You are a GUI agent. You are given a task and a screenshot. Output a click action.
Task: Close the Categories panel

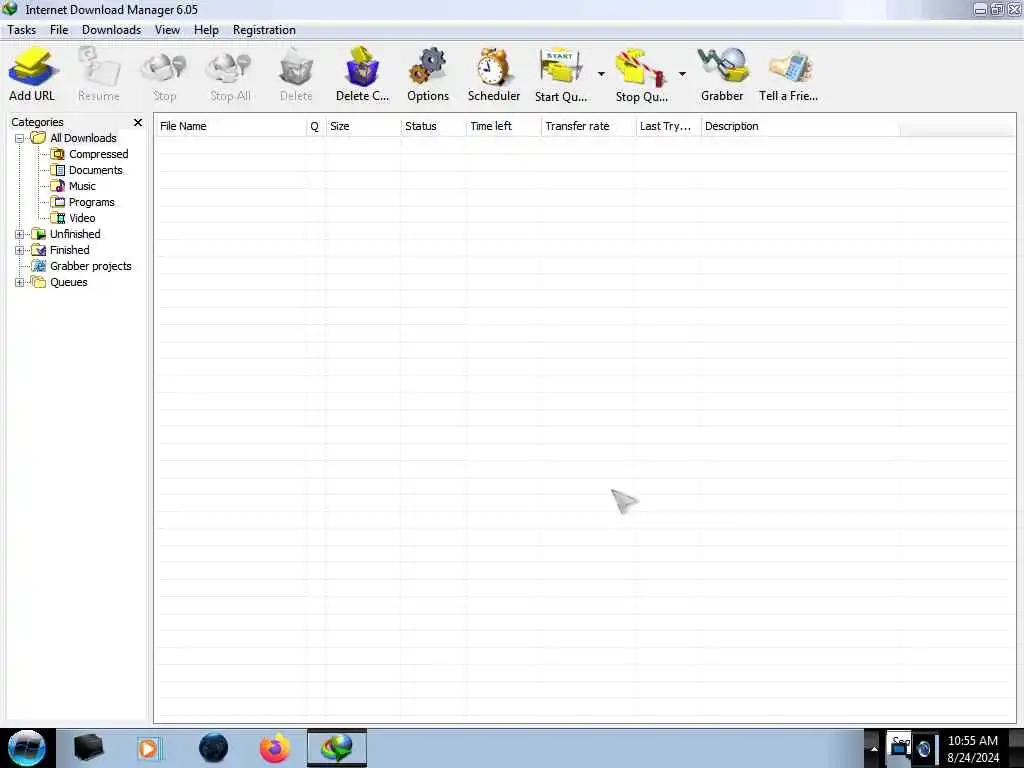(138, 122)
